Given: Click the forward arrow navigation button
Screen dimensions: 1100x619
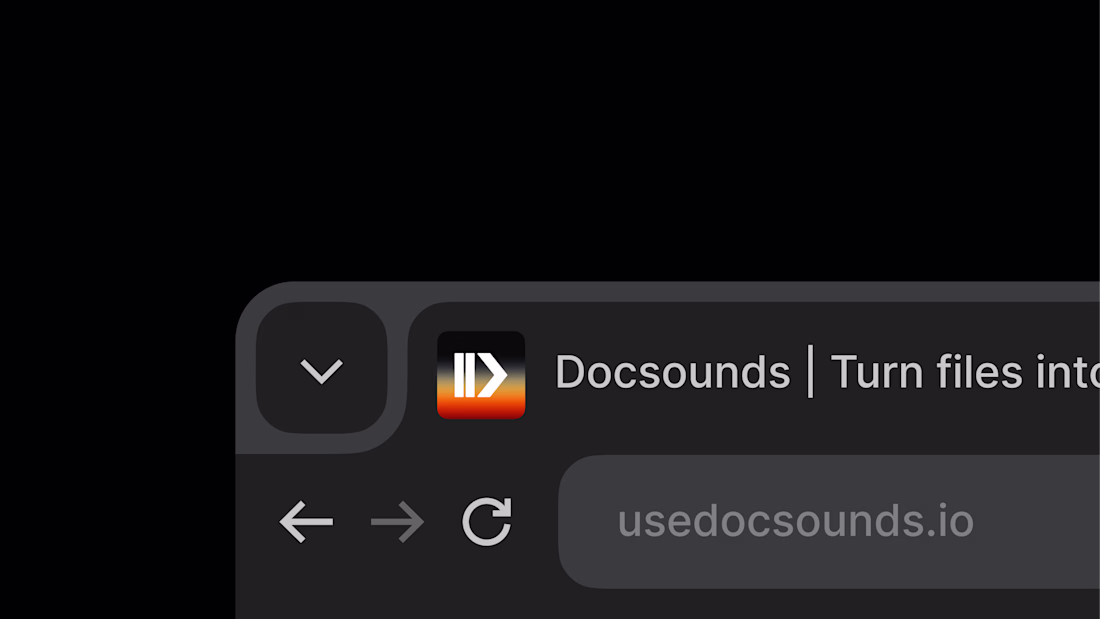Looking at the screenshot, I should click(397, 521).
